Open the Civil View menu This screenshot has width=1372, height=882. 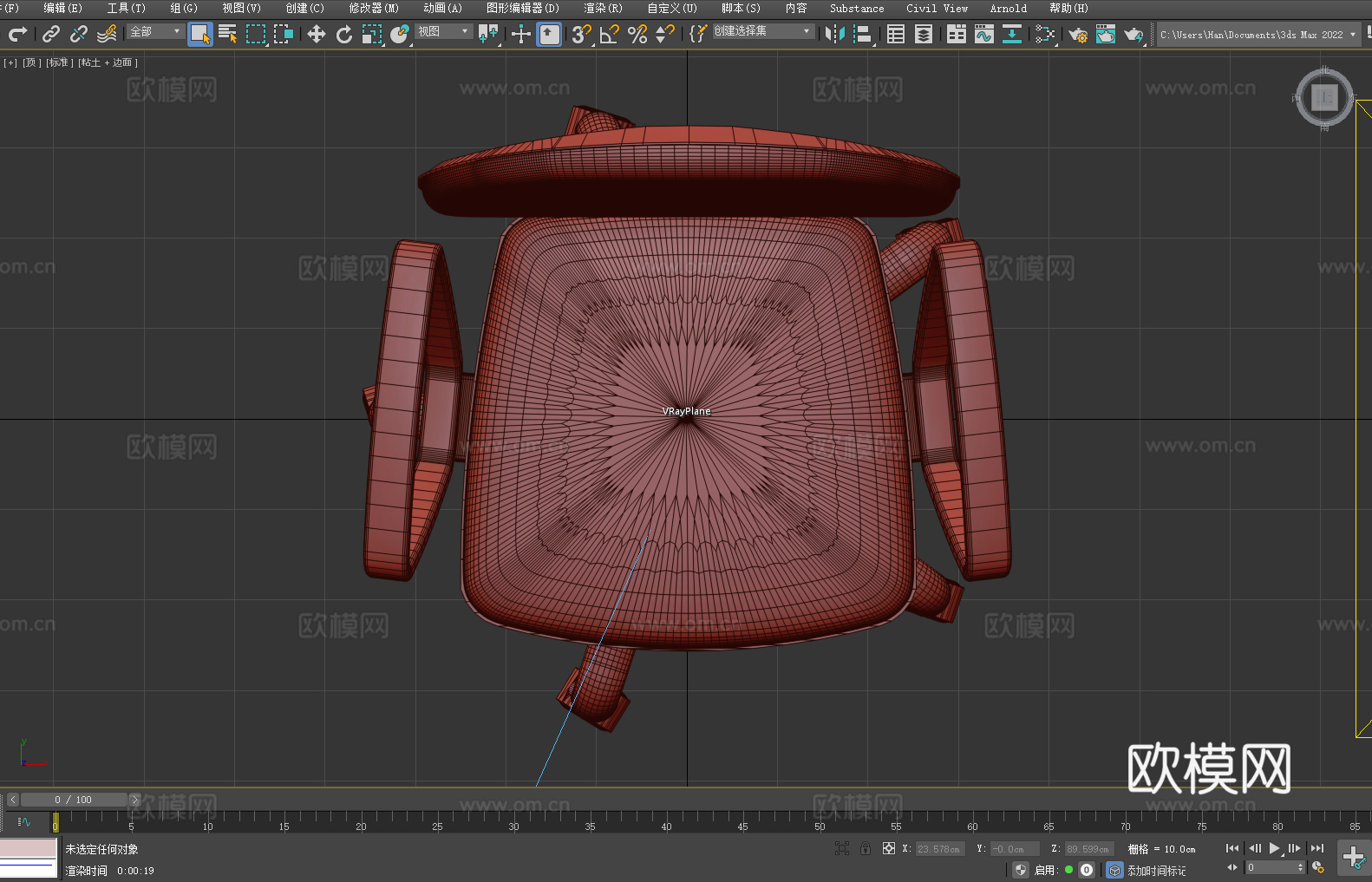[937, 8]
